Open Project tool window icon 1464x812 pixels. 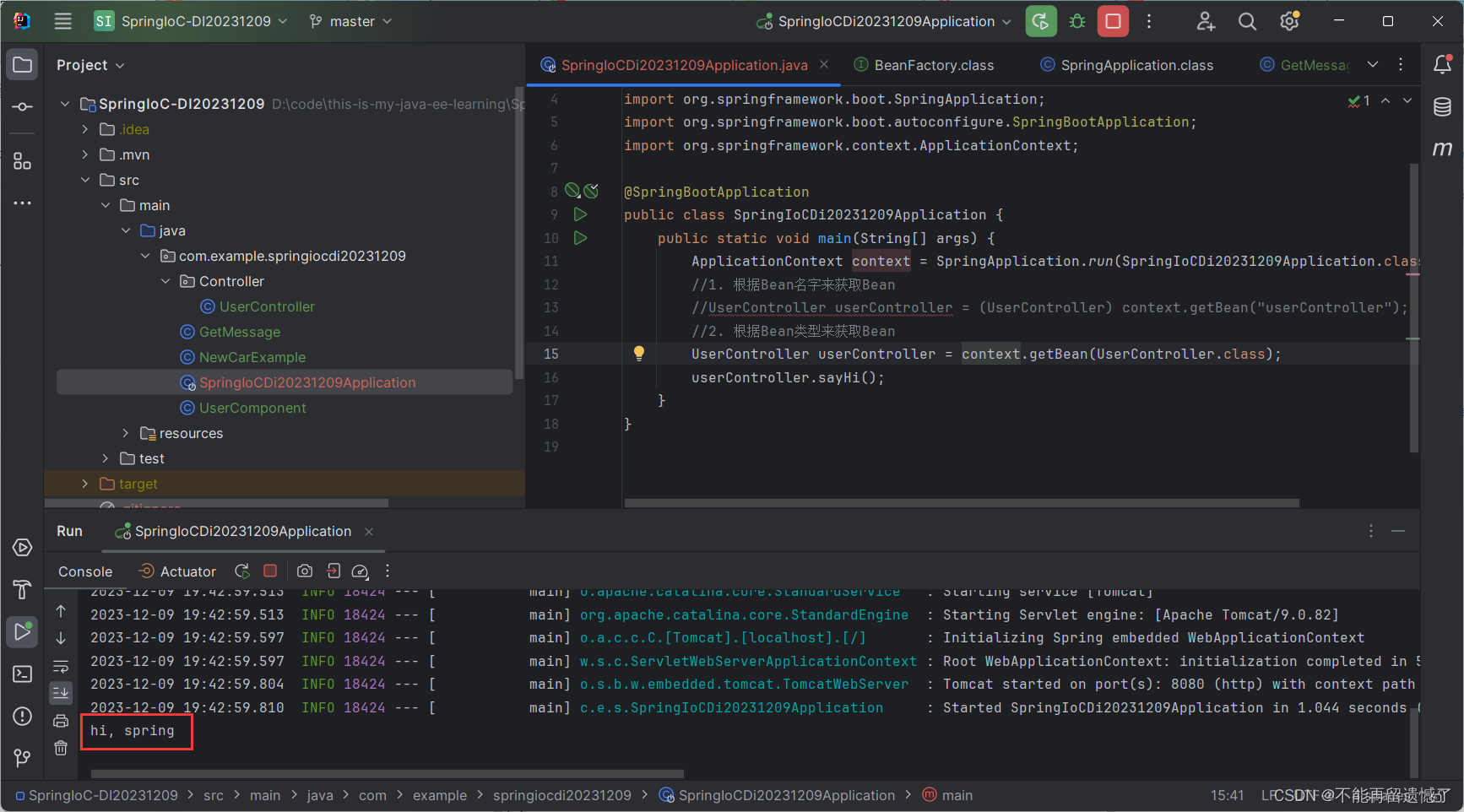pos(22,65)
